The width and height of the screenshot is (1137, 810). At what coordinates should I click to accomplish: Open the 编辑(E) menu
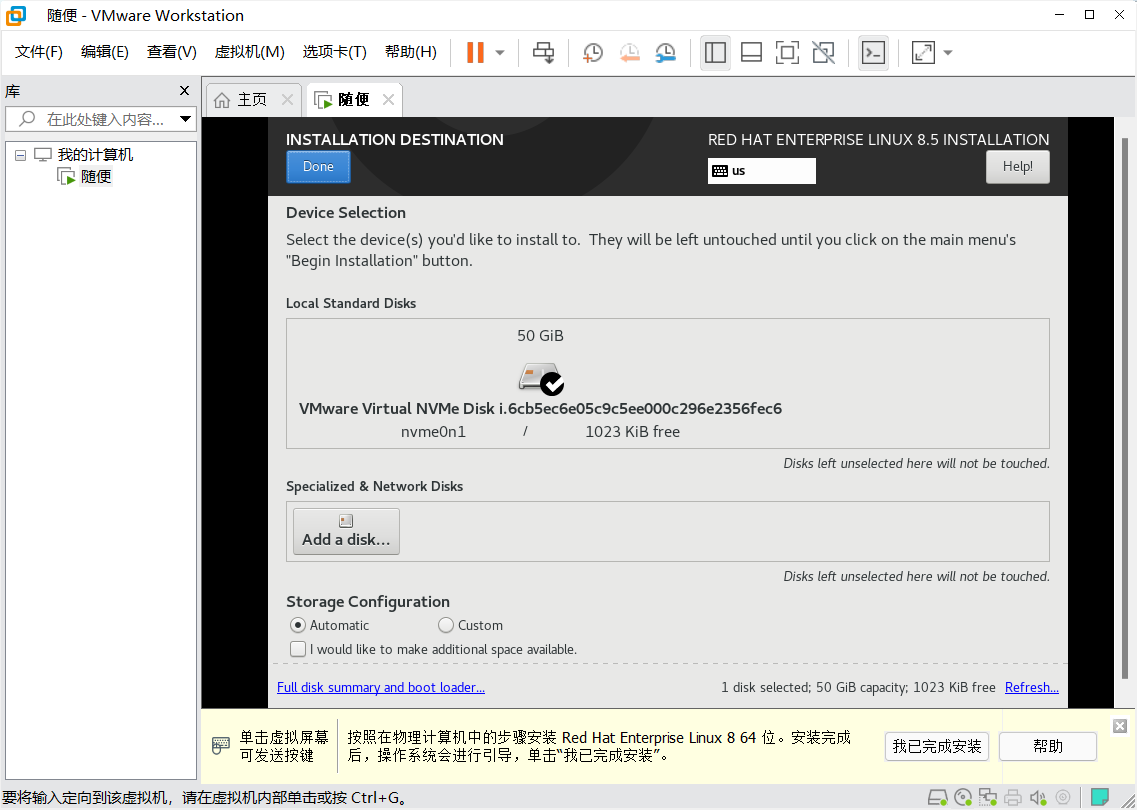pos(104,52)
